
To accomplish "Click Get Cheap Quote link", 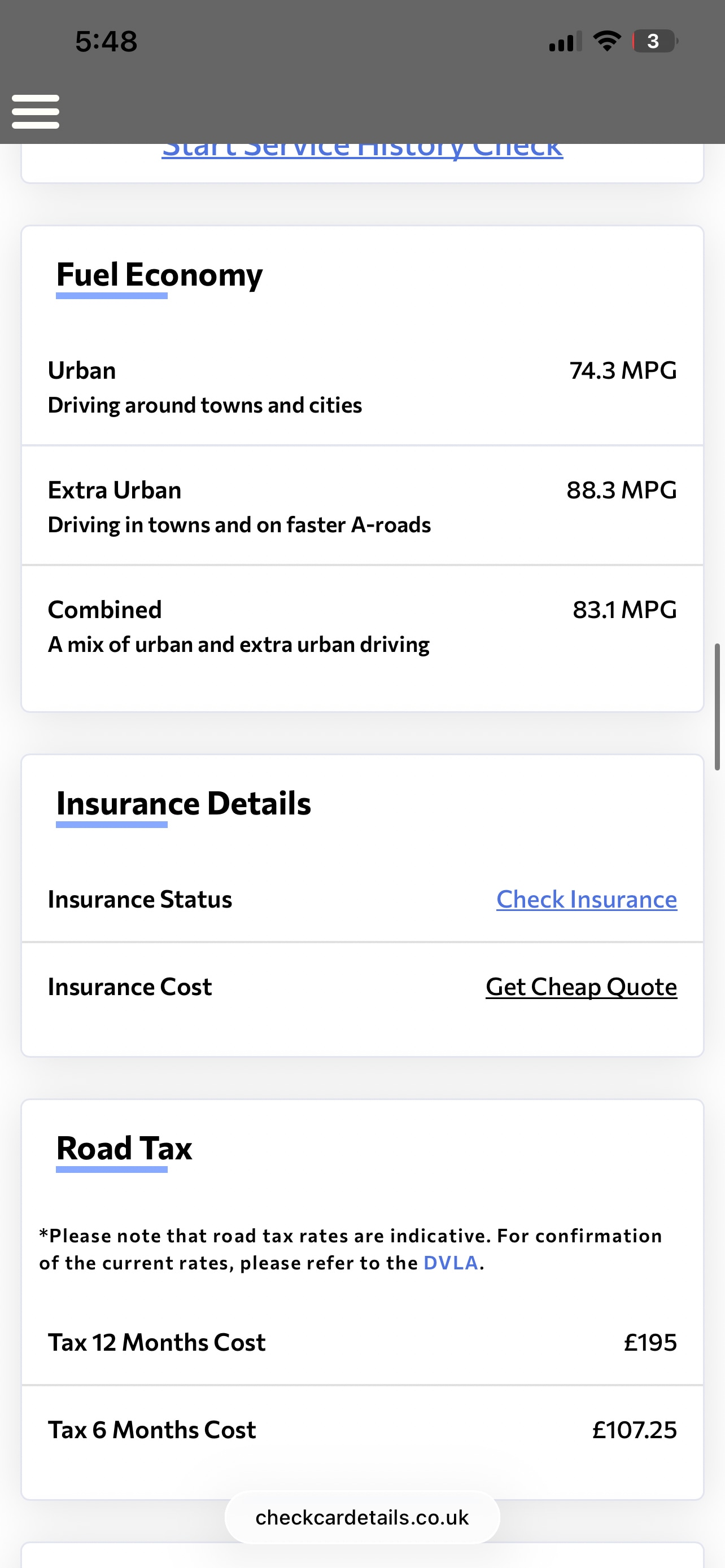I will tap(580, 987).
